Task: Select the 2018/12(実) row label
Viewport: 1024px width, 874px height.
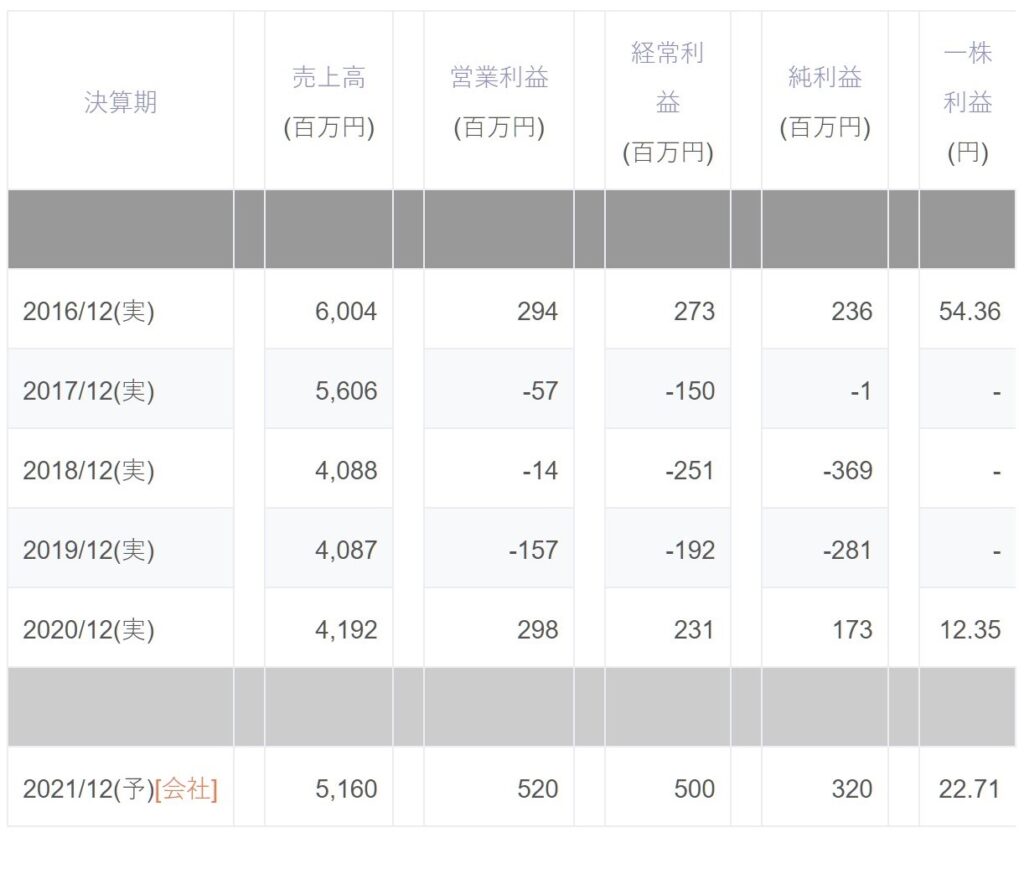Action: (x=89, y=470)
